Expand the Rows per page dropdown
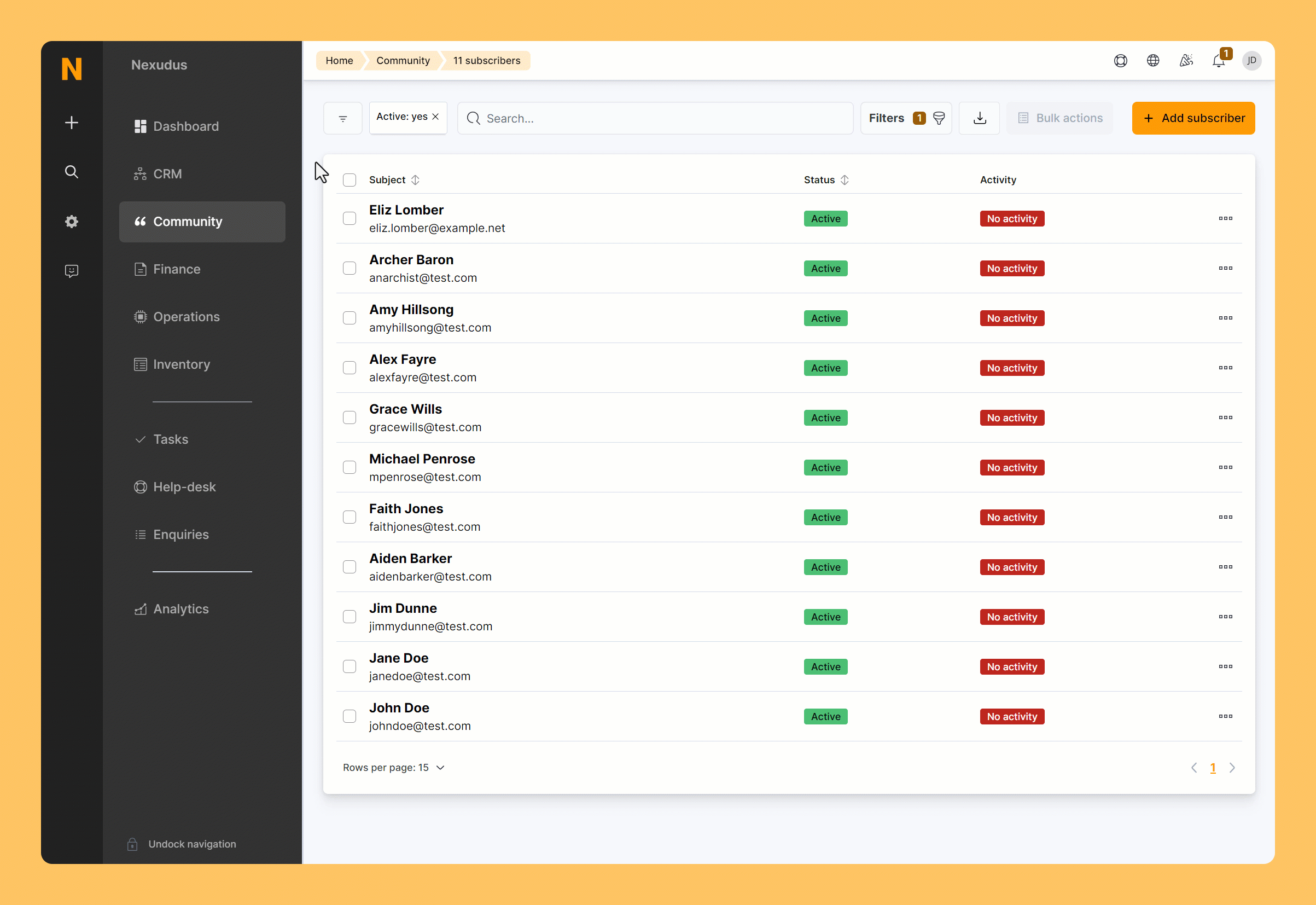The width and height of the screenshot is (1316, 905). point(394,767)
